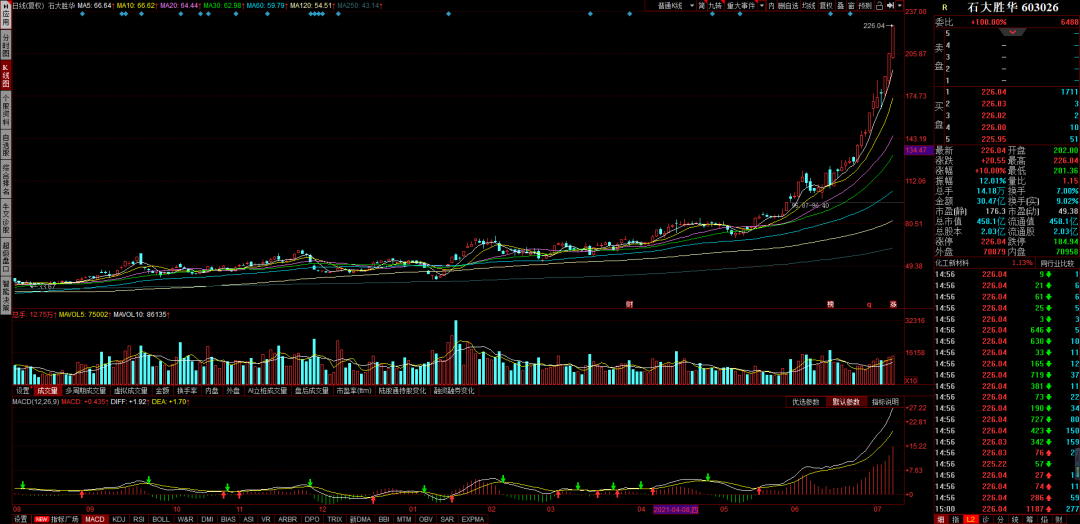This screenshot has width=1080, height=524.
Task: Open the 同行业比较 link
Action: [1057, 263]
